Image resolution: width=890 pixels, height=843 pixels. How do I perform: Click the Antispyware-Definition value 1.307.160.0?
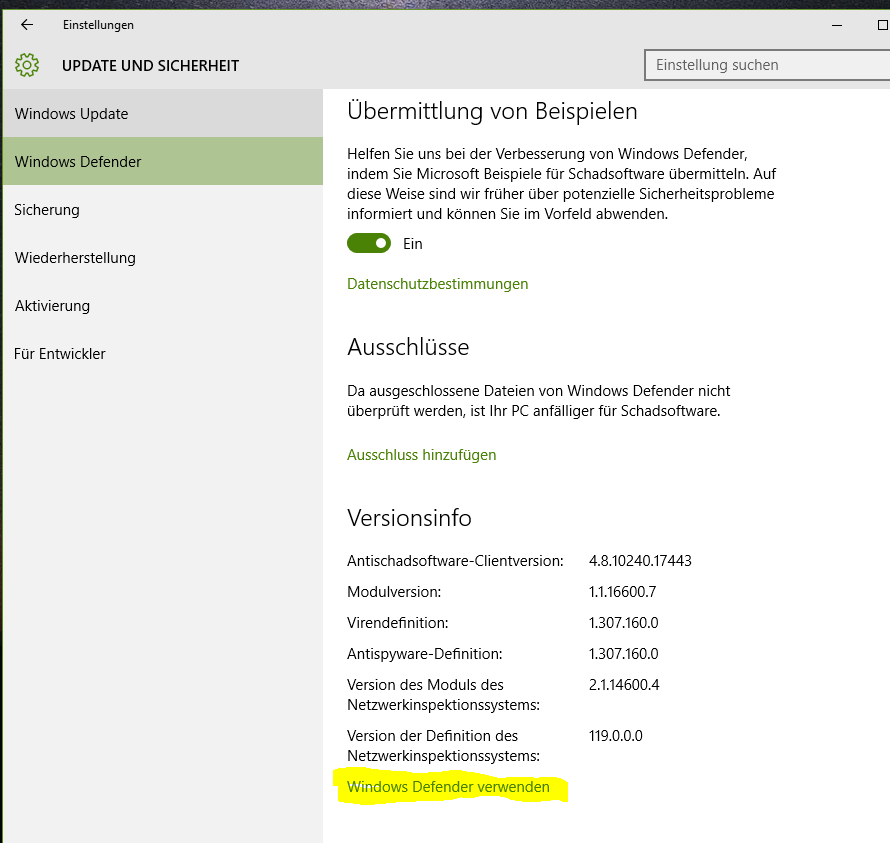pos(623,654)
